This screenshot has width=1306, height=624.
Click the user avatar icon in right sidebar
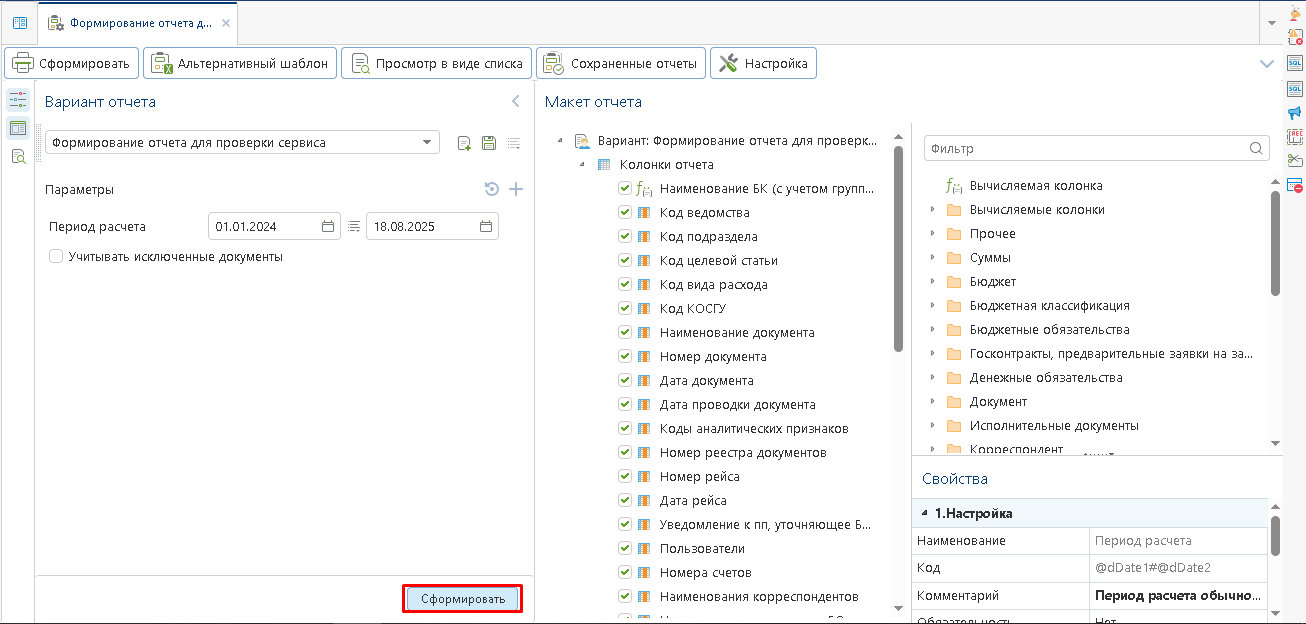point(1295,14)
